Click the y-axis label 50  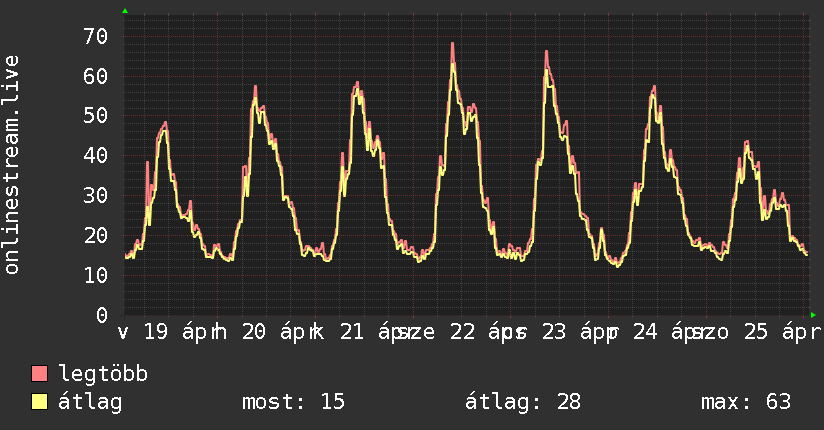click(x=96, y=116)
